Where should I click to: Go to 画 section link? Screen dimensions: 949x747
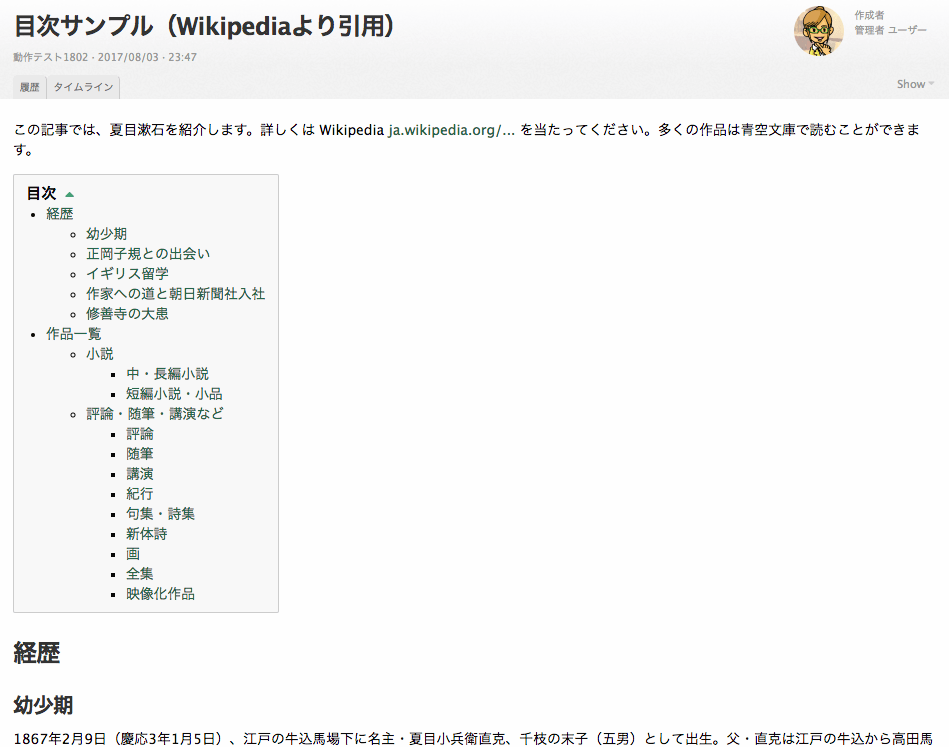pos(133,553)
